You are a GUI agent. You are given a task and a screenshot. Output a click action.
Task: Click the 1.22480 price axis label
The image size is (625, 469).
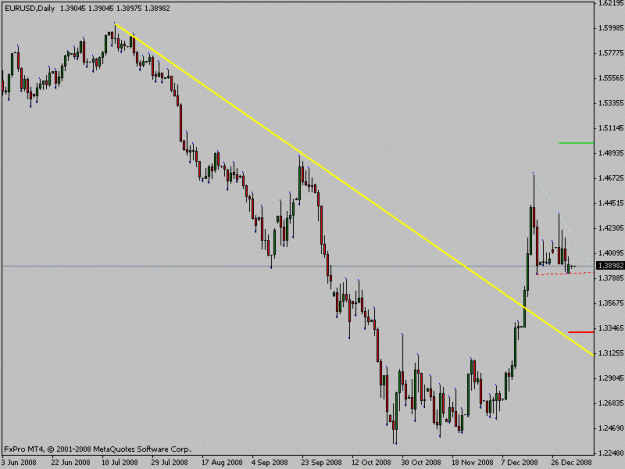point(611,453)
